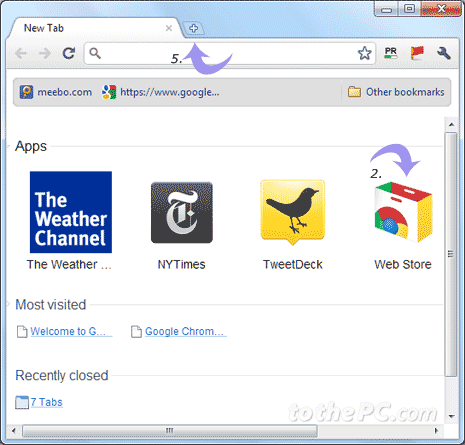
Task: Click the reload page button
Action: [69, 53]
